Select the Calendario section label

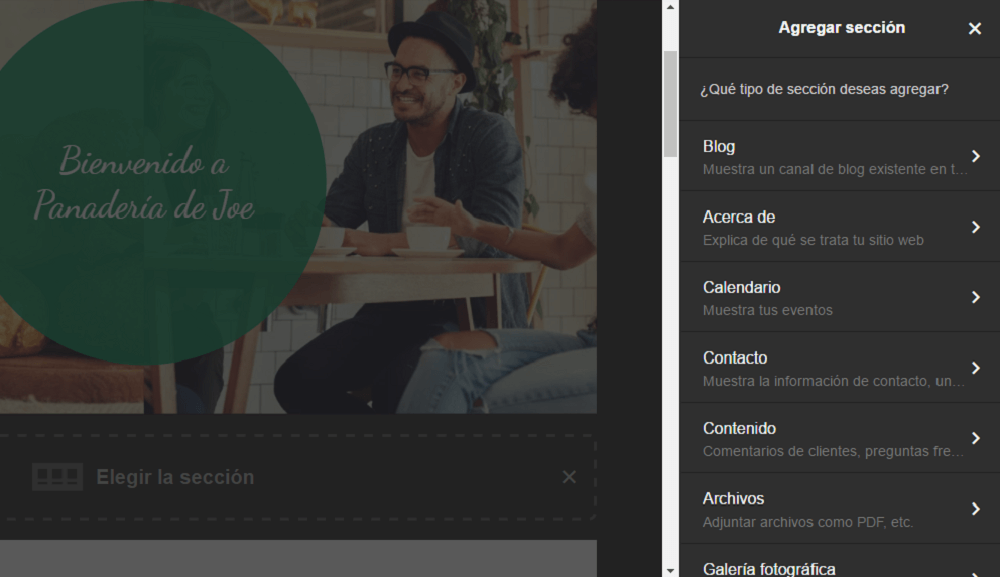741,288
